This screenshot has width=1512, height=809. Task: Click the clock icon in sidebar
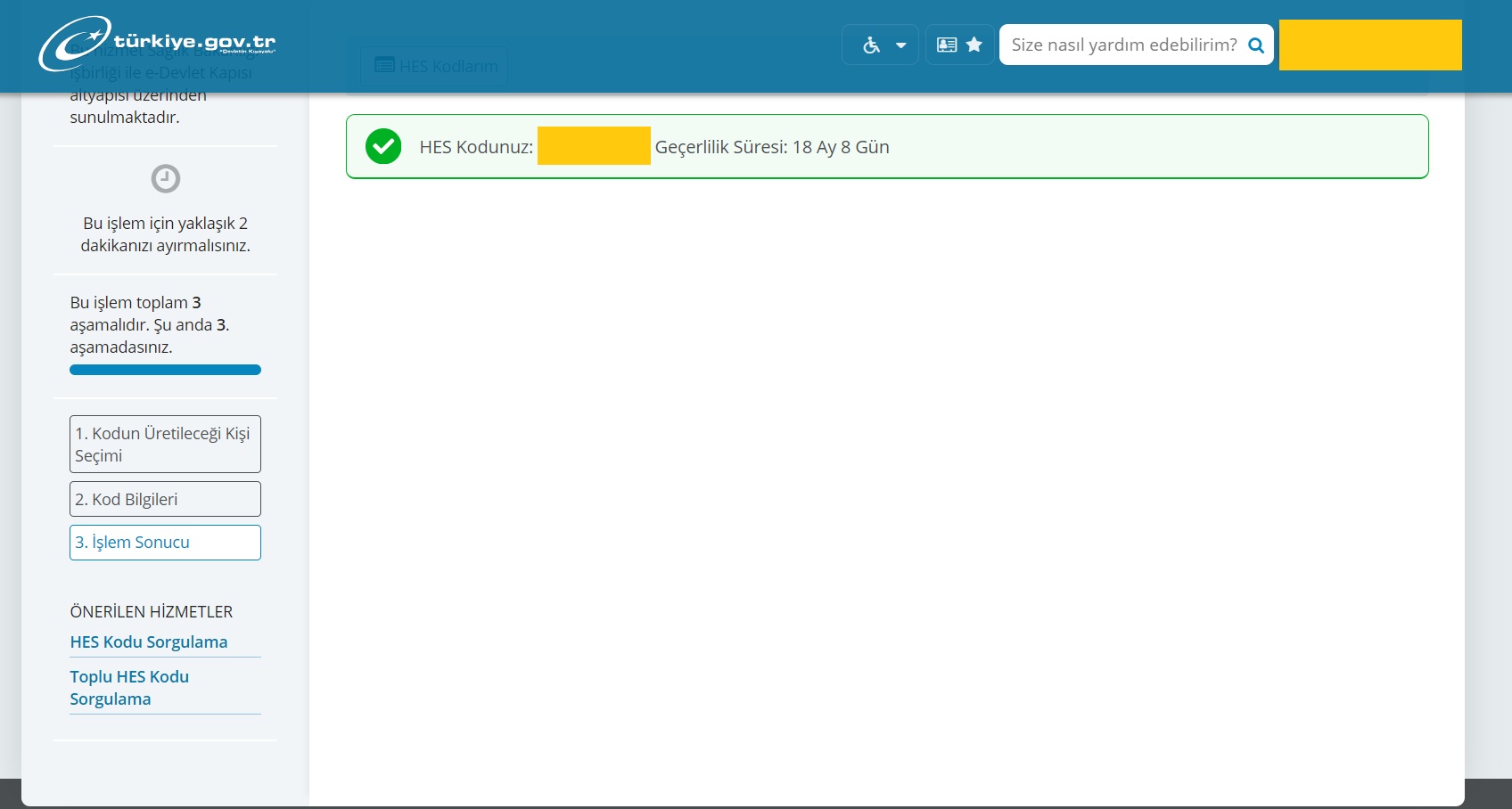coord(166,179)
